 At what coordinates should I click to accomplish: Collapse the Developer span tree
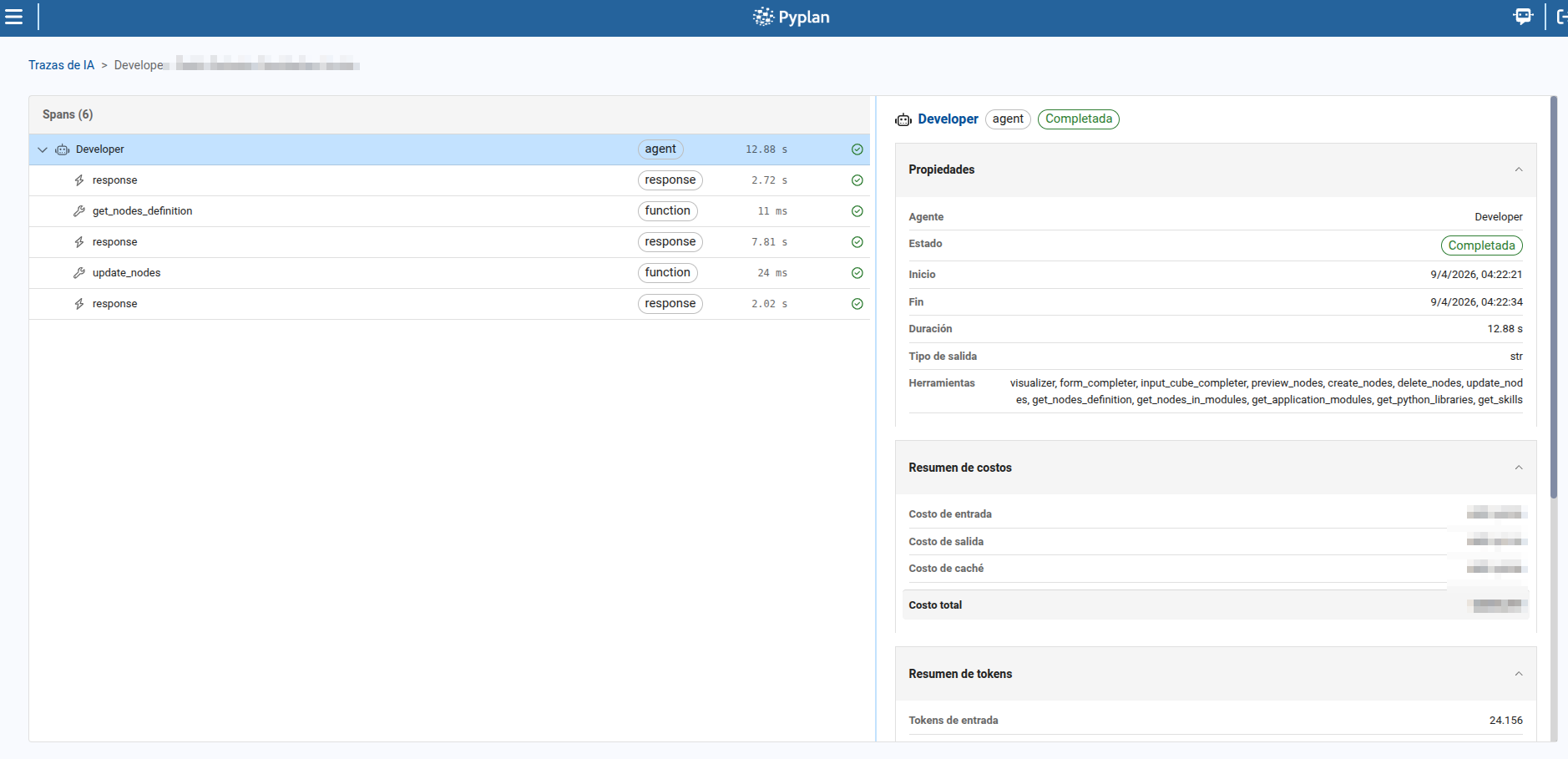click(43, 150)
